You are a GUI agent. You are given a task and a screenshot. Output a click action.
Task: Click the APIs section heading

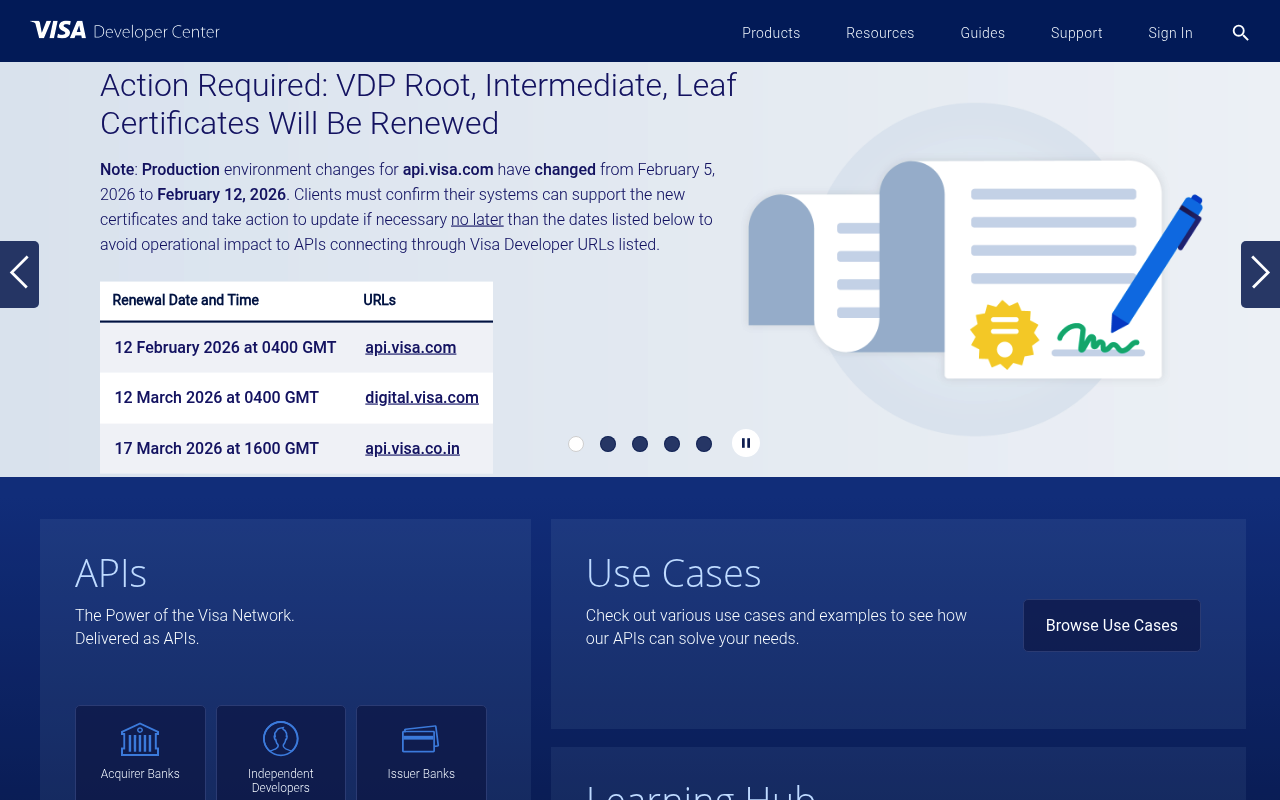pos(111,573)
